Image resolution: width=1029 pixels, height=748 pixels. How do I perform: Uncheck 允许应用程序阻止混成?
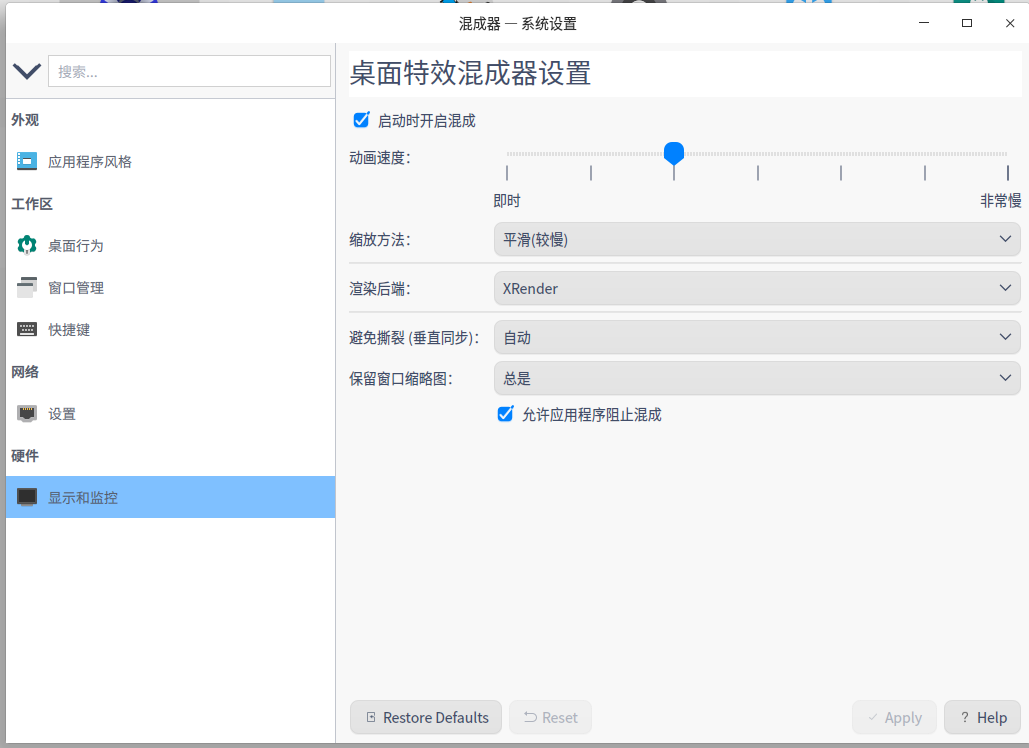[x=505, y=413]
